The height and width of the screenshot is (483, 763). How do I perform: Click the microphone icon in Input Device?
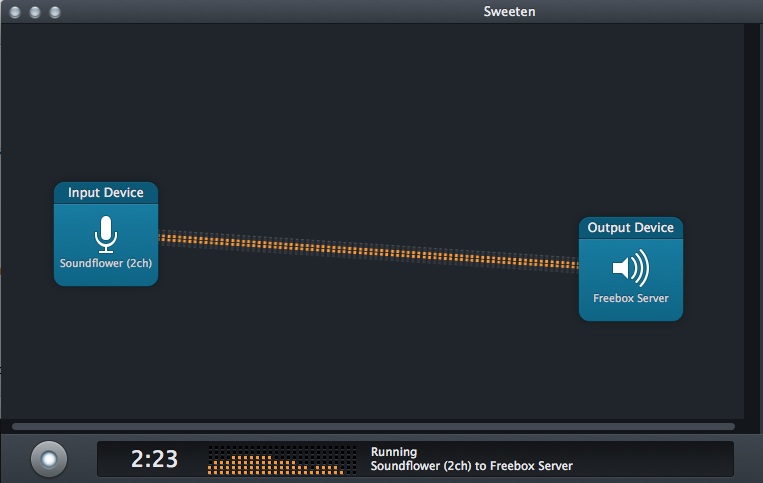coord(105,234)
